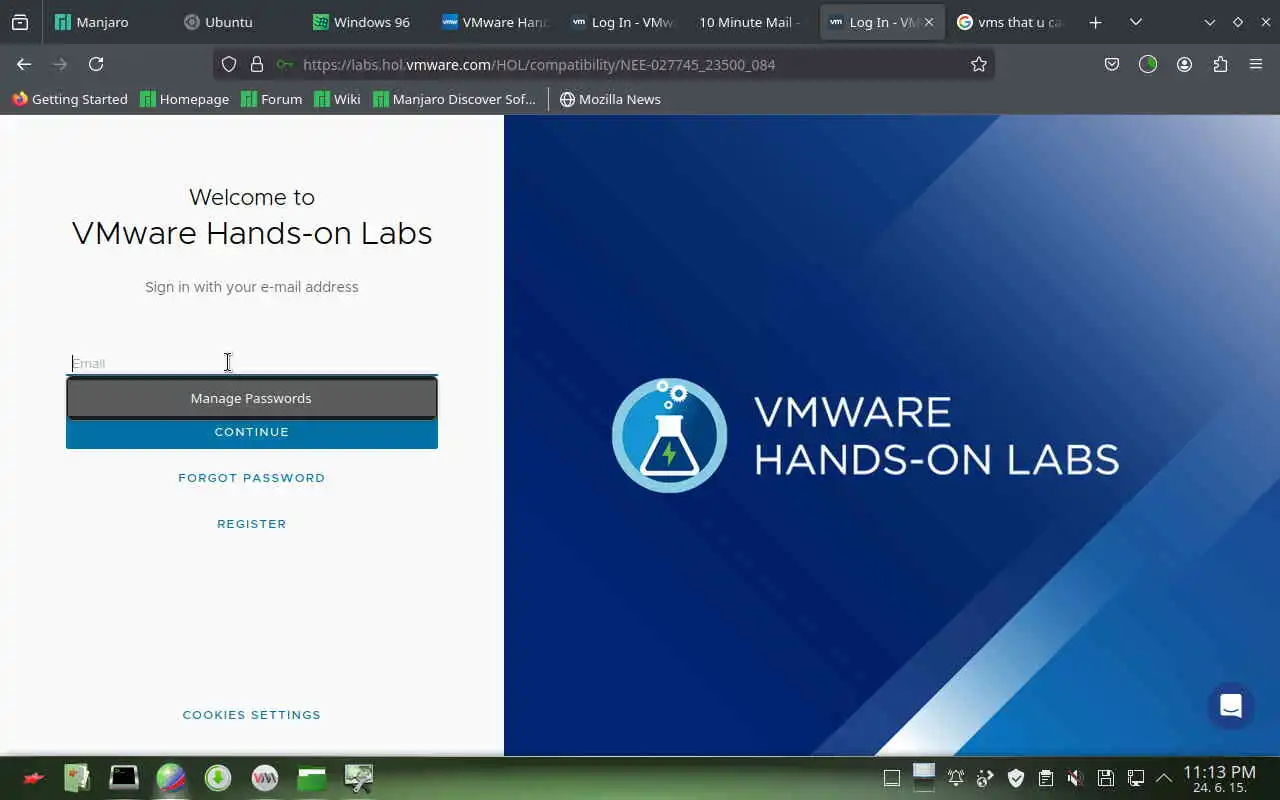Click the FORGOT PASSWORD link
The image size is (1280, 800).
click(x=252, y=478)
